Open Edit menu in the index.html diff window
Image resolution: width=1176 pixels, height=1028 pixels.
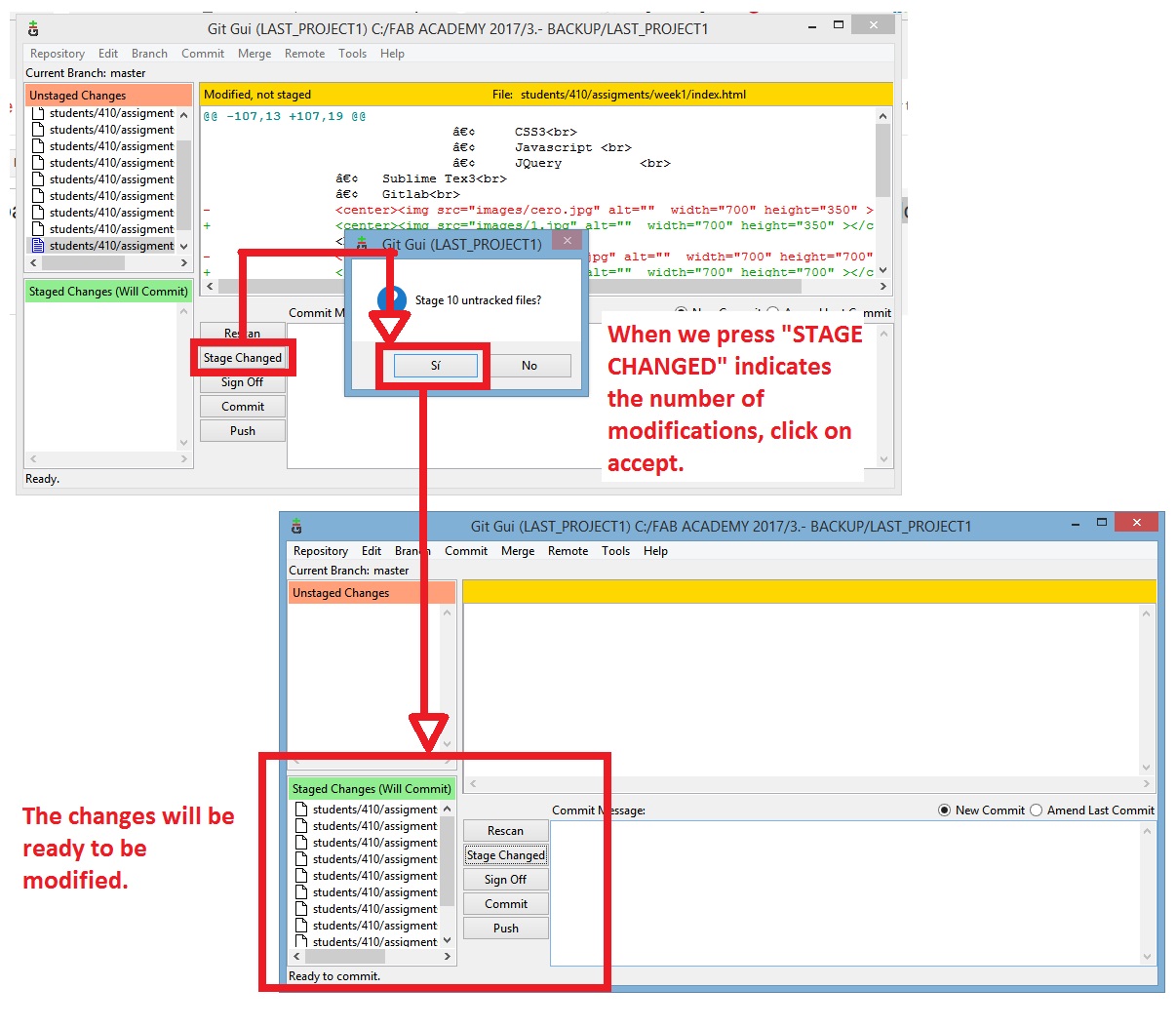click(108, 54)
